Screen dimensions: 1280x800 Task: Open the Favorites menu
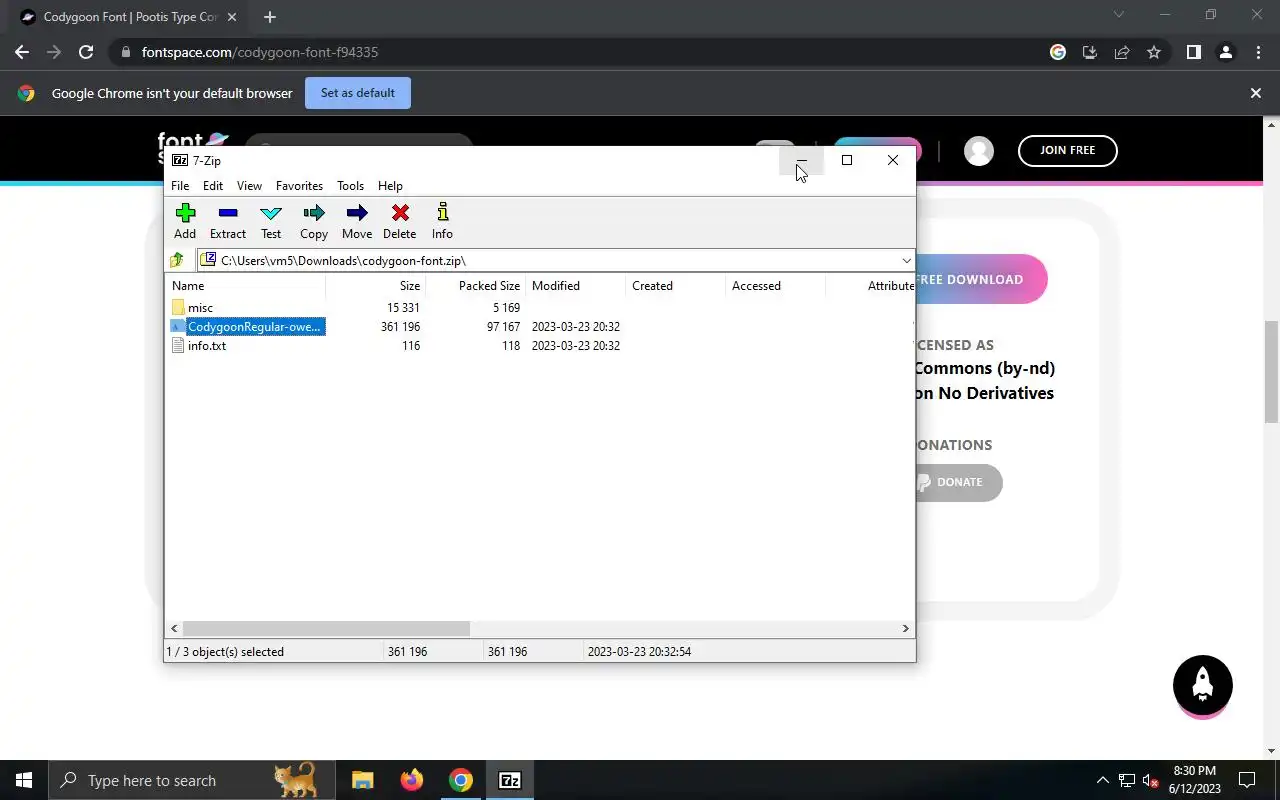point(299,186)
